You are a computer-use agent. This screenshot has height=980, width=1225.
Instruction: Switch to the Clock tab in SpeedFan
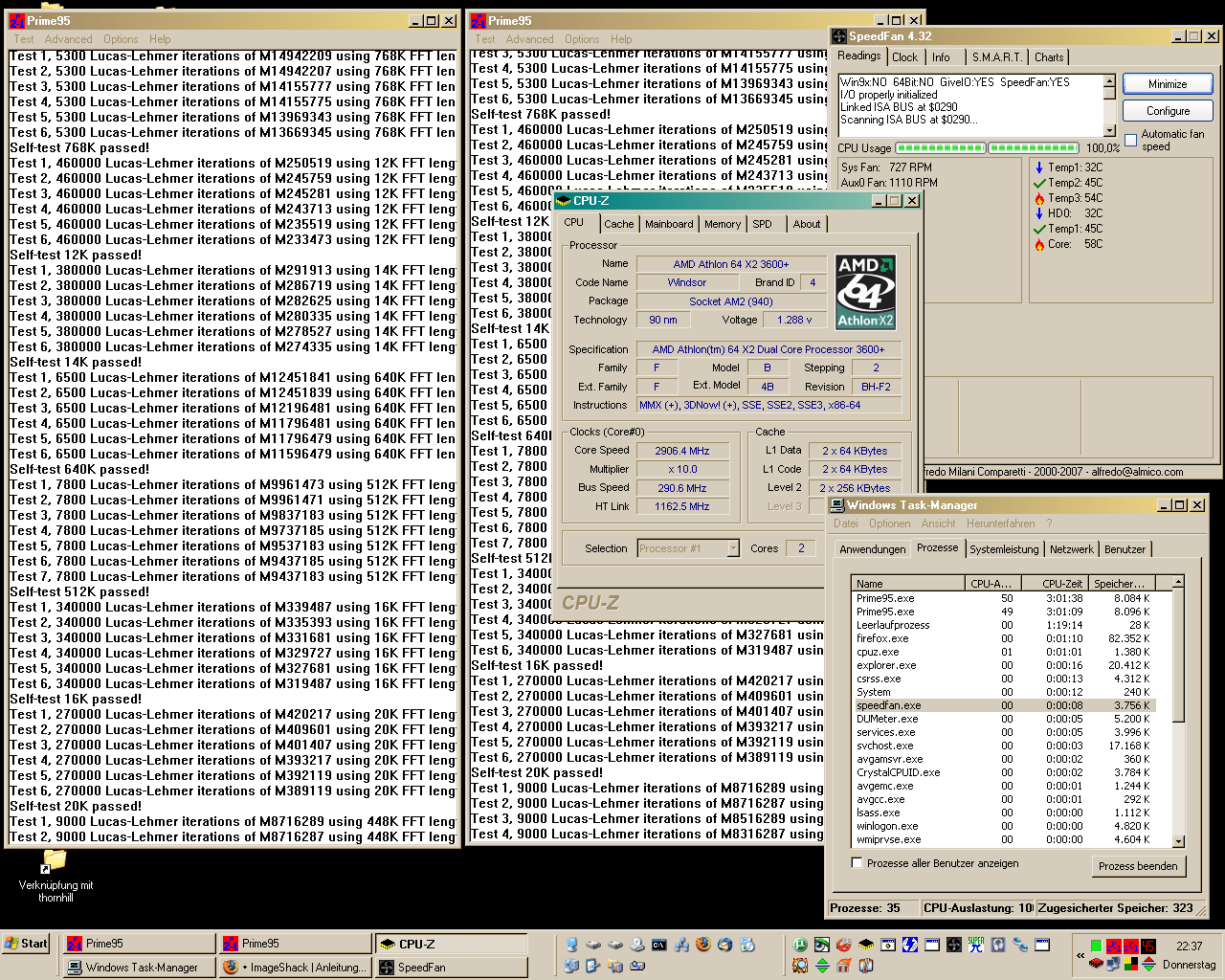(x=904, y=57)
